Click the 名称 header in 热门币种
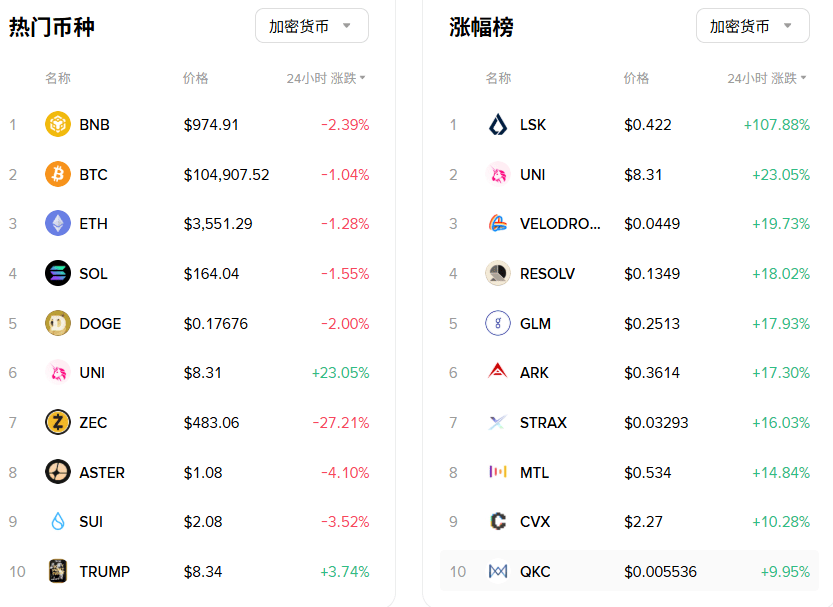 tap(58, 78)
